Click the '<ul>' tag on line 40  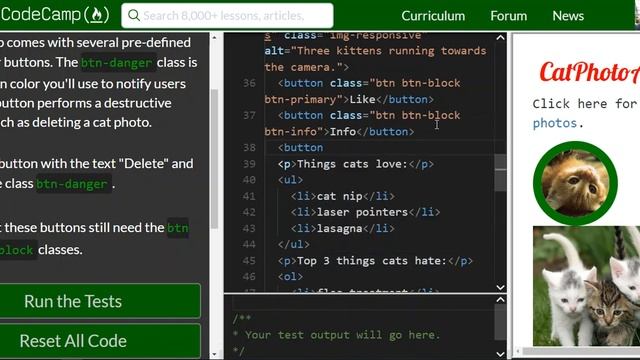click(291, 180)
